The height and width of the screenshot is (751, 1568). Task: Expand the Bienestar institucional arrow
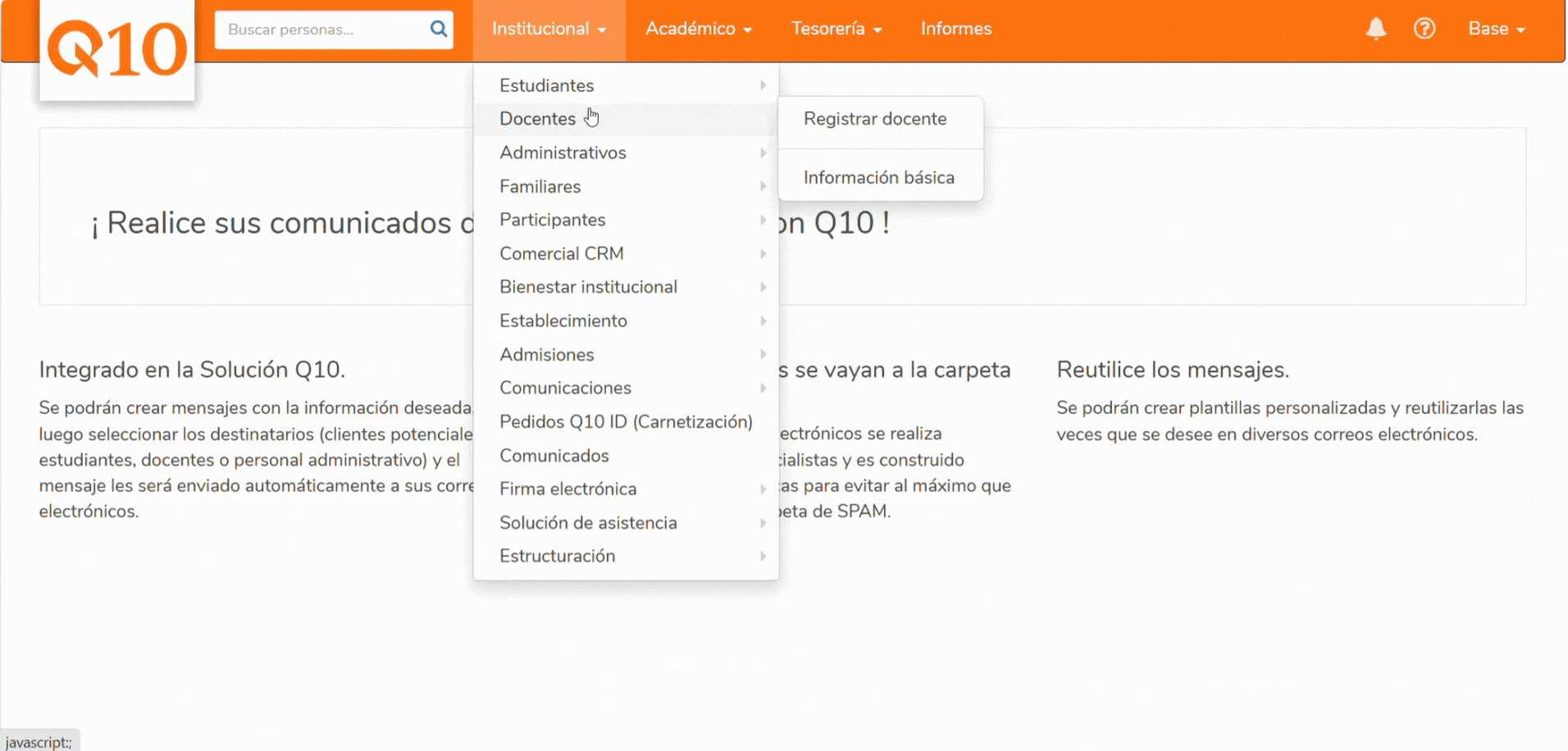763,287
